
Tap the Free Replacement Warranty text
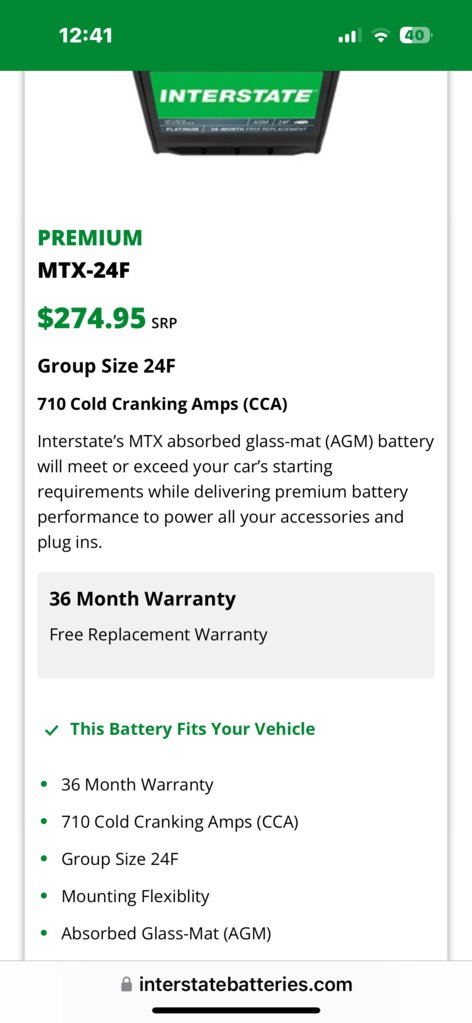pyautogui.click(x=159, y=634)
